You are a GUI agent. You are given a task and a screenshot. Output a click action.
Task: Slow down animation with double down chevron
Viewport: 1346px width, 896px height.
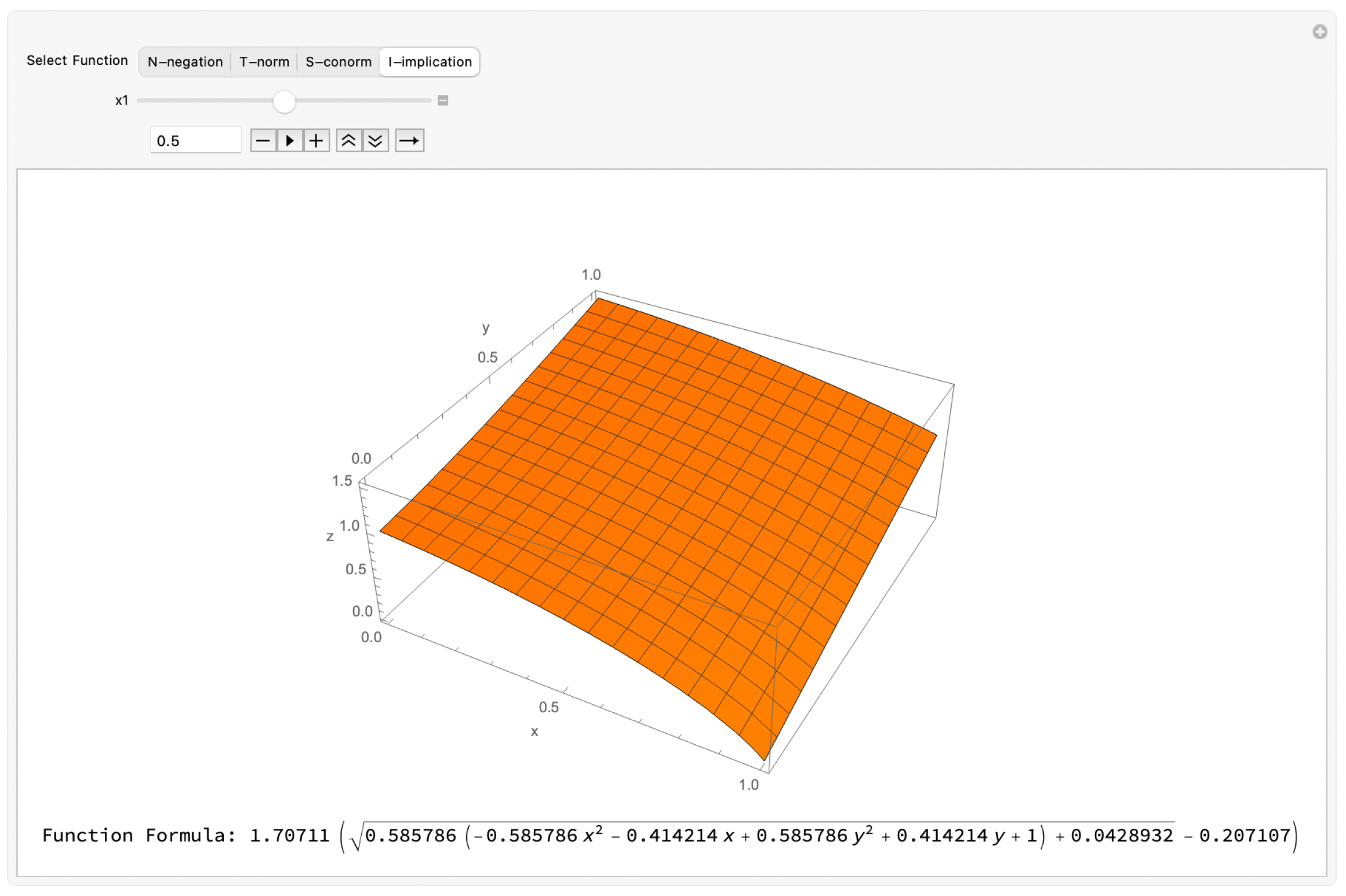[376, 141]
